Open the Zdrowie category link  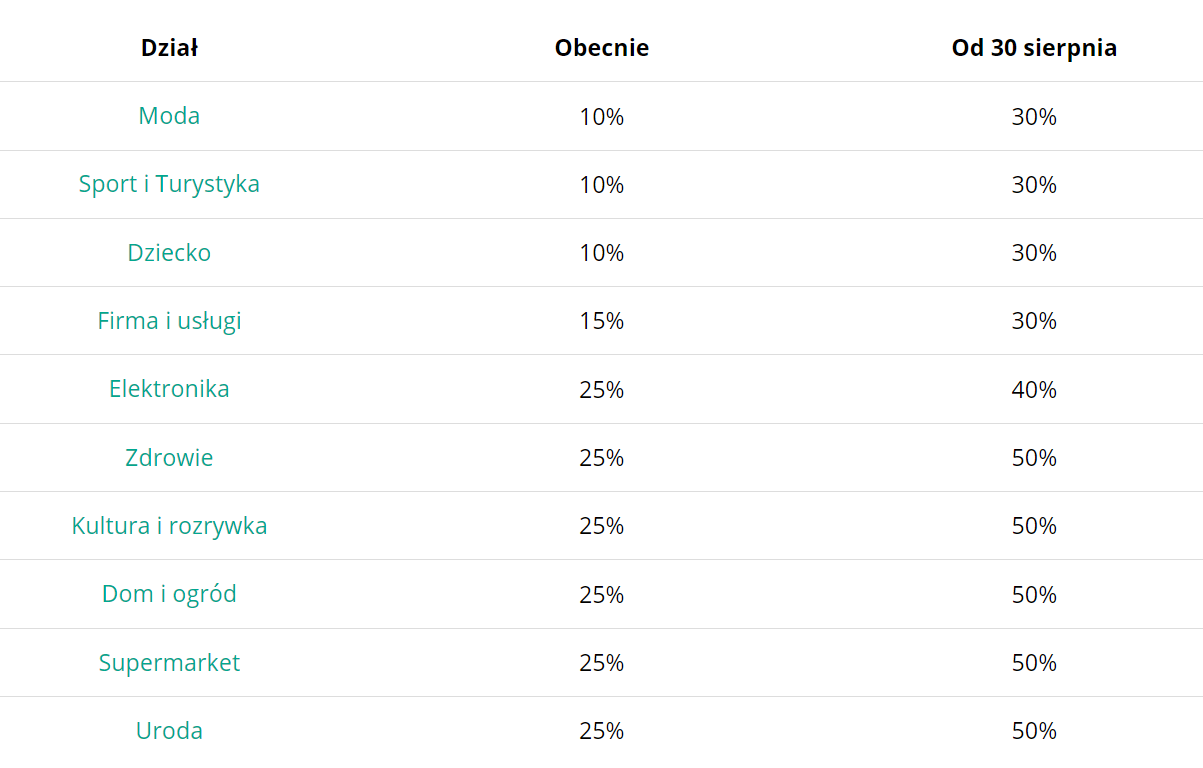point(169,457)
